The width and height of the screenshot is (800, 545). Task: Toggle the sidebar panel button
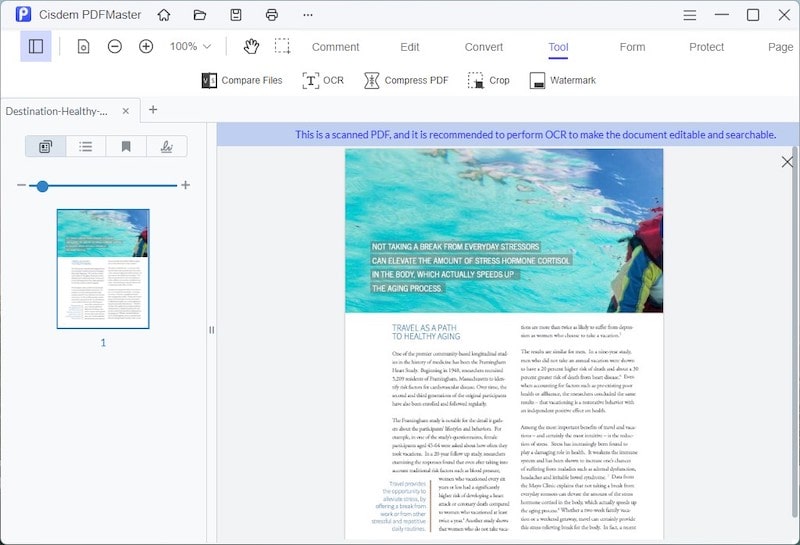(x=36, y=46)
